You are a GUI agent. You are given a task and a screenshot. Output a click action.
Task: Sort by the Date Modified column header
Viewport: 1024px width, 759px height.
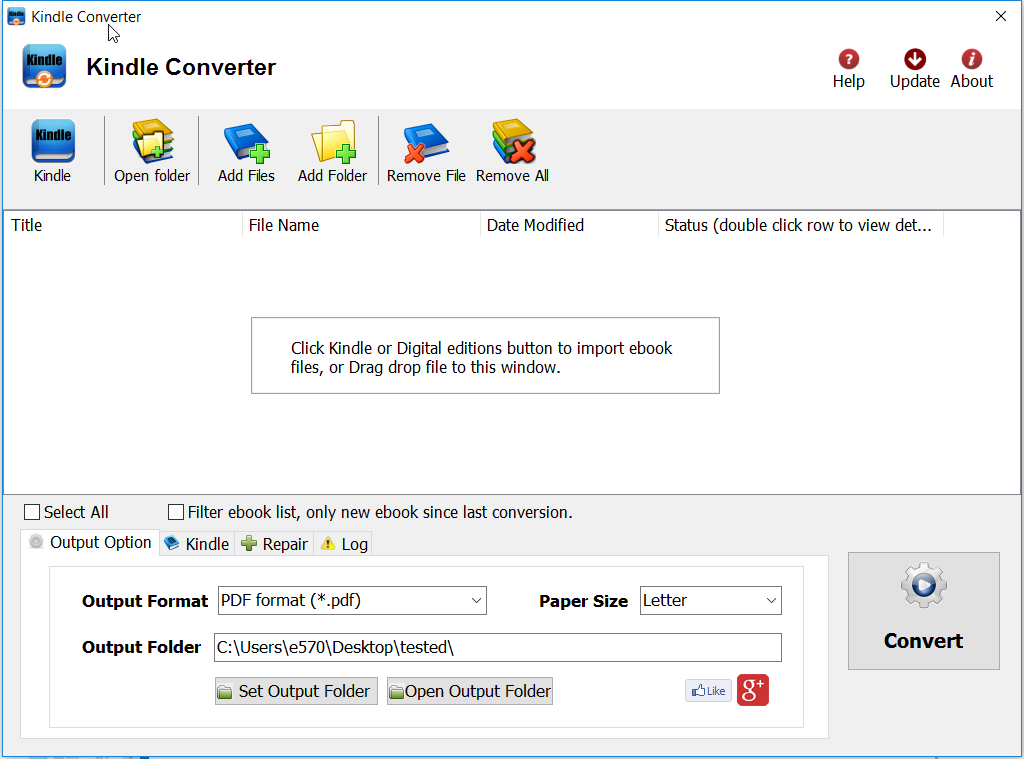click(569, 225)
